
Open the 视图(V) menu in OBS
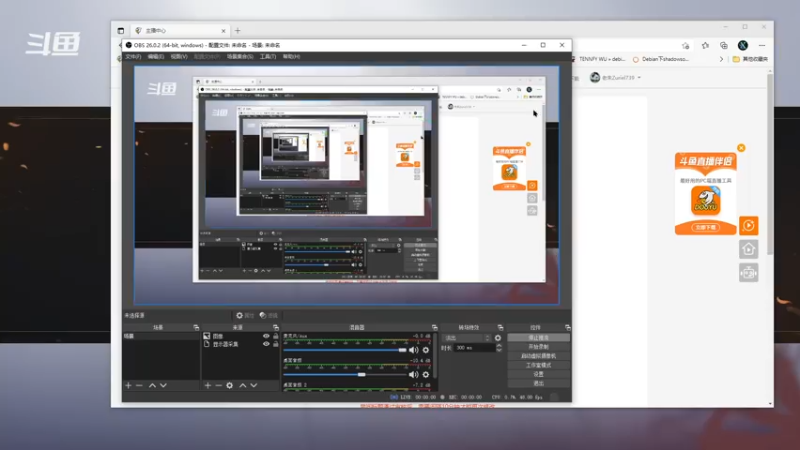179,57
